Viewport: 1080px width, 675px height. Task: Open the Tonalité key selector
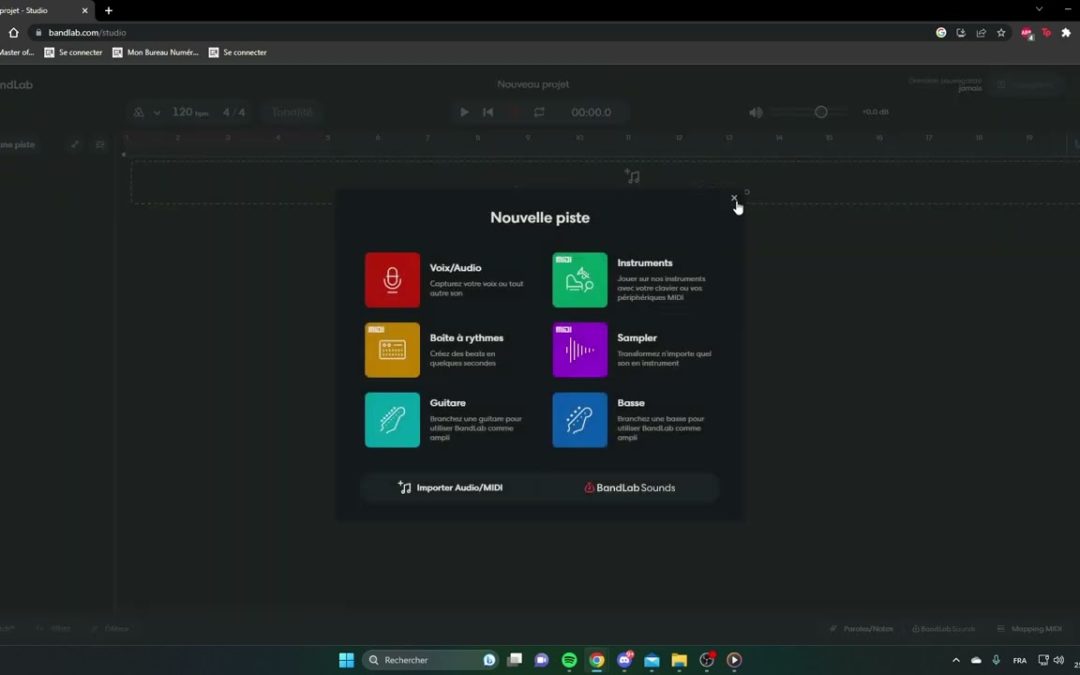pos(292,112)
